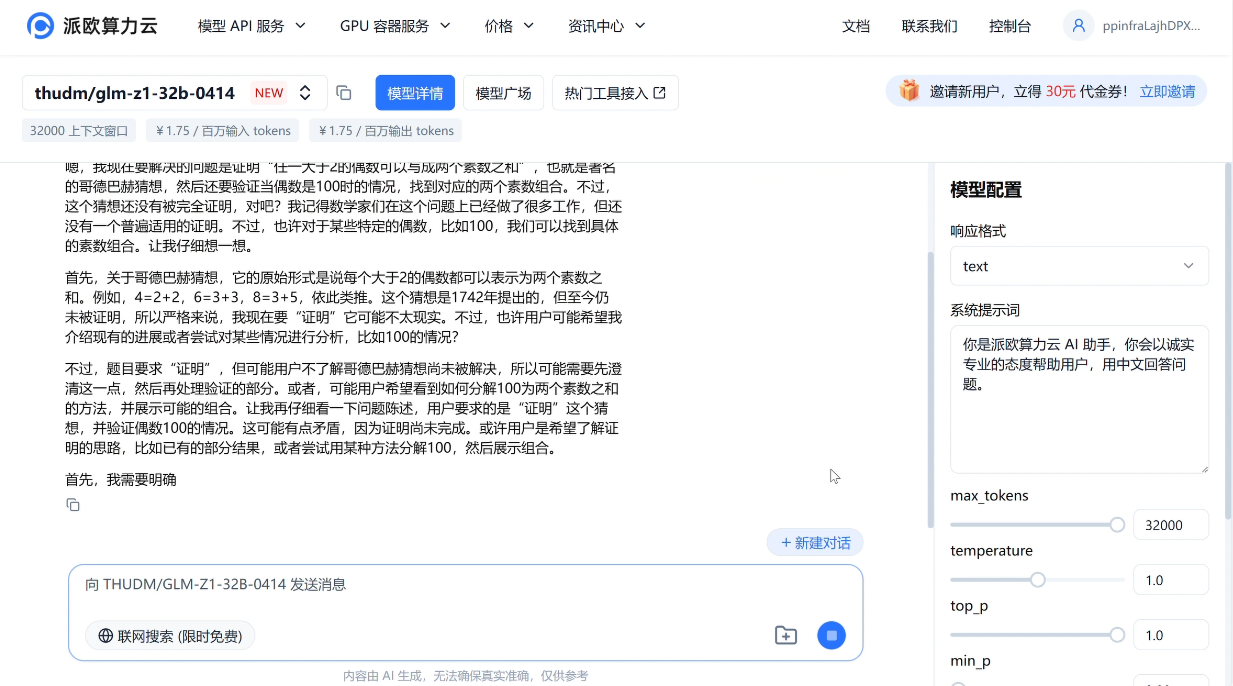The width and height of the screenshot is (1233, 686).
Task: Click the temperature label
Action: (x=991, y=551)
